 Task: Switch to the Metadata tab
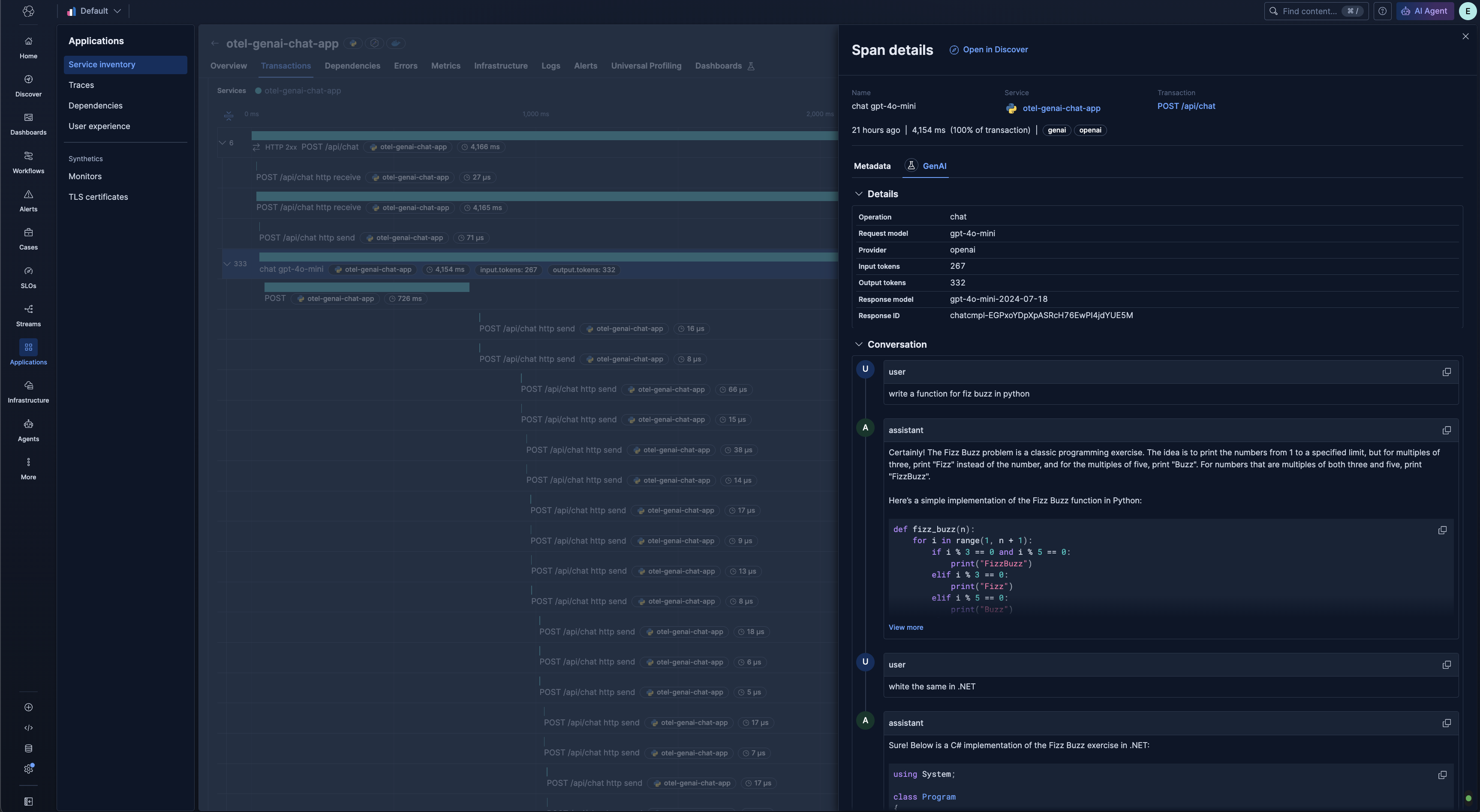pos(872,166)
